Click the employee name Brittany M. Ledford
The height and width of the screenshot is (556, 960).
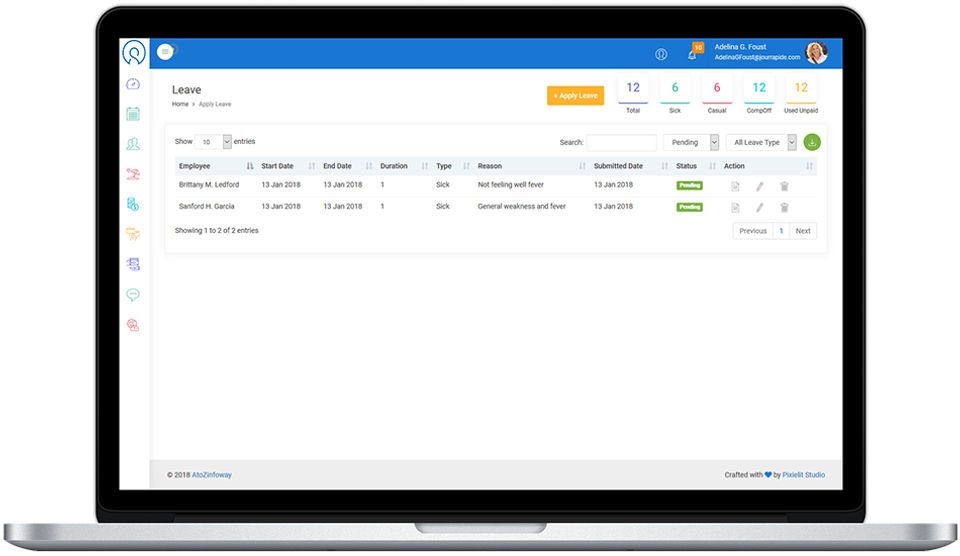209,184
